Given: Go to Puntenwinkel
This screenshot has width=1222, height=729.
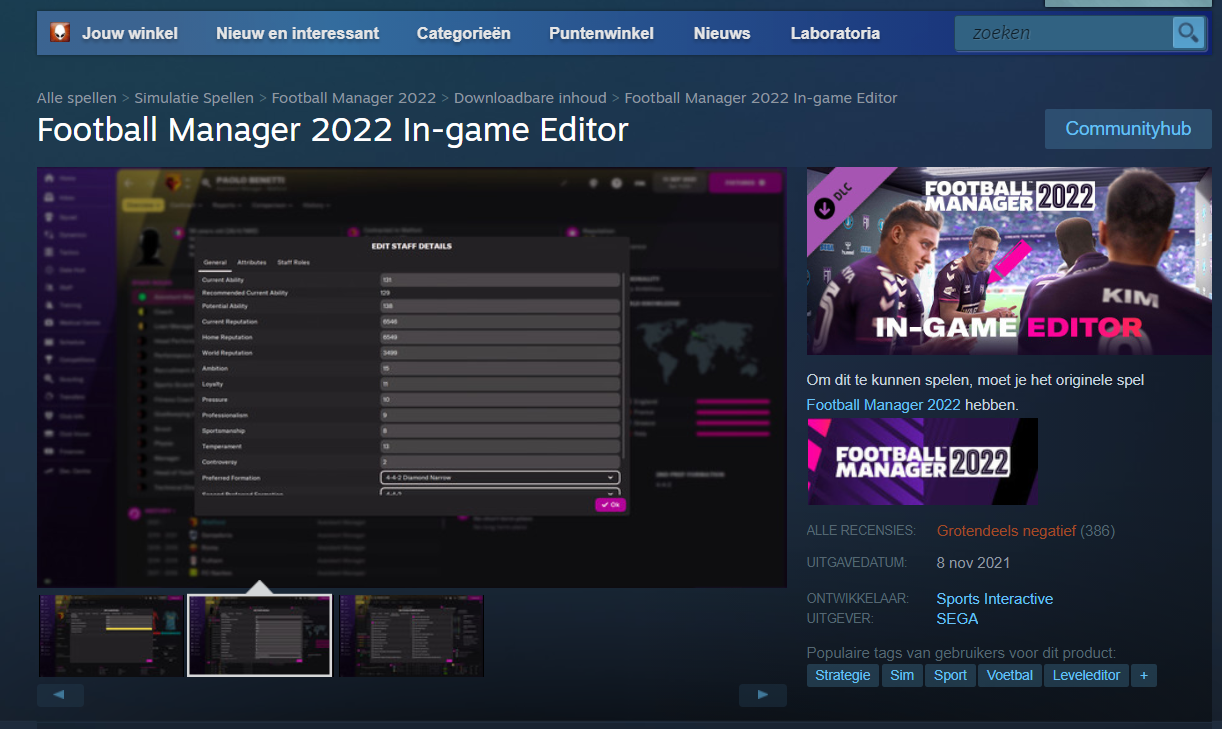Looking at the screenshot, I should coord(601,33).
